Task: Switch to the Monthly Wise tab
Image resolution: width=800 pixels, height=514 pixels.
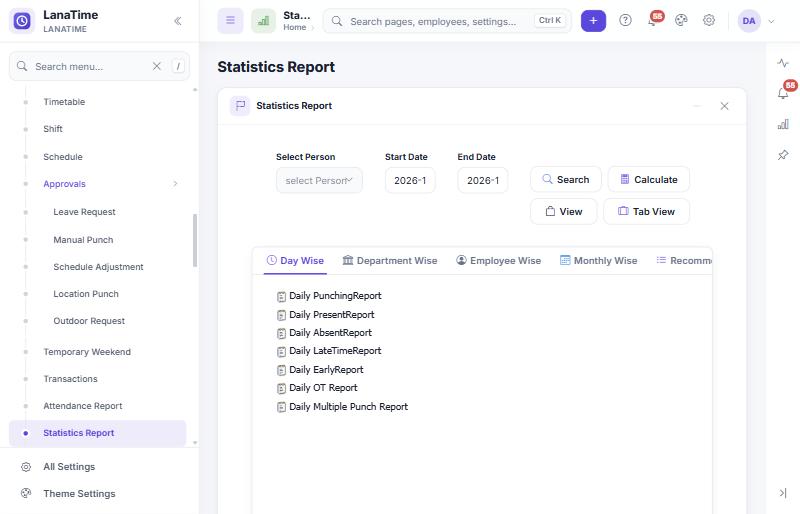Action: 598,261
